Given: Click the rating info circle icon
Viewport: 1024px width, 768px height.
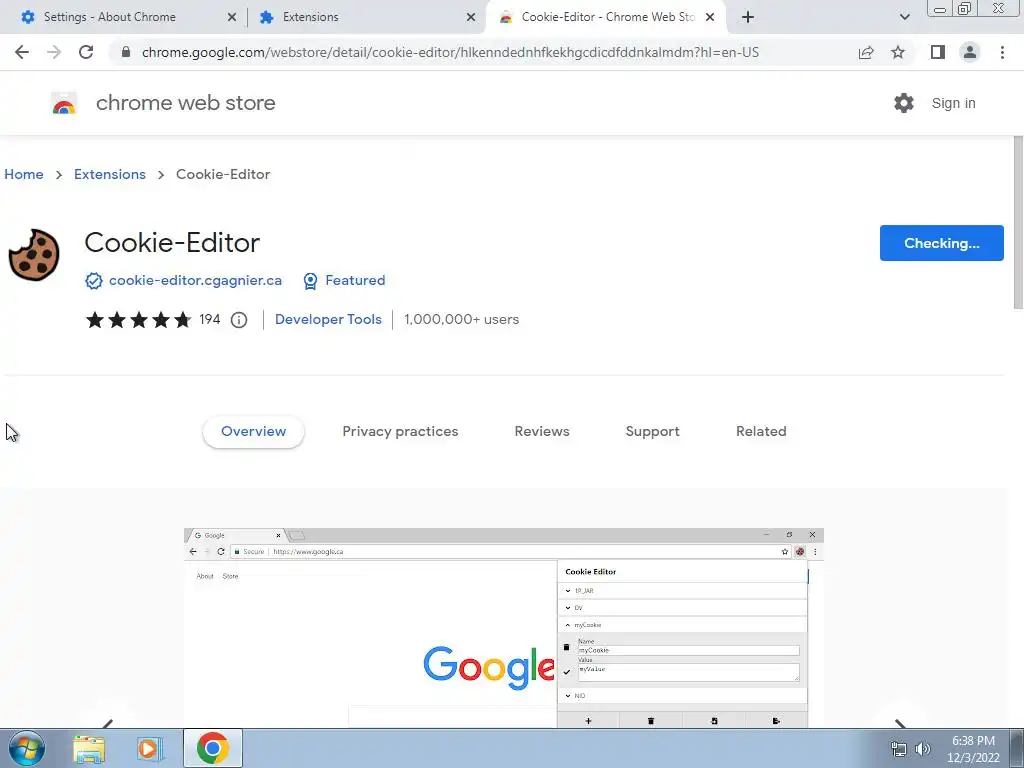Looking at the screenshot, I should pos(239,320).
